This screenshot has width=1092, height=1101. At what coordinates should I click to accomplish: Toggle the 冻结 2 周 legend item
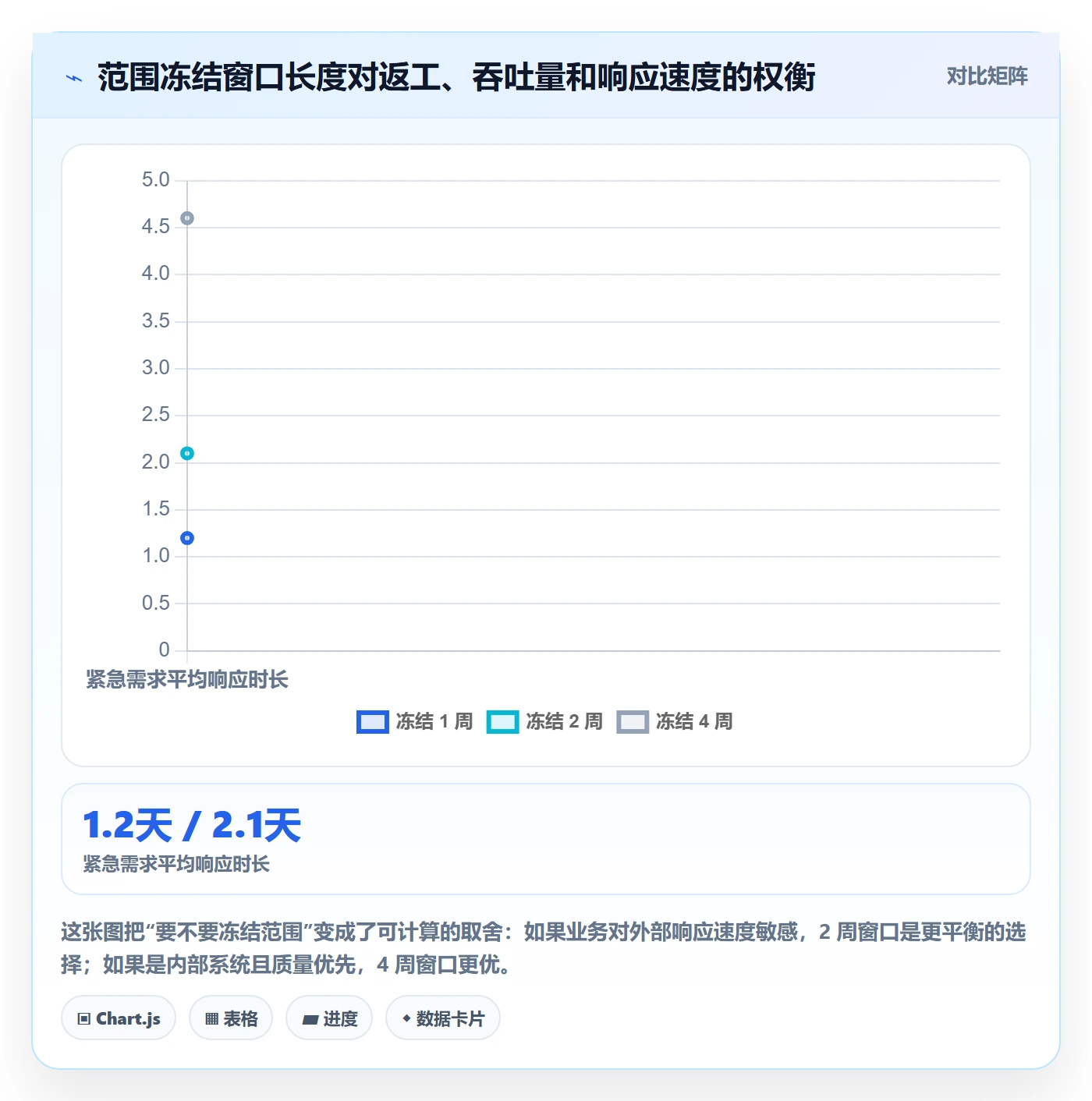[545, 722]
